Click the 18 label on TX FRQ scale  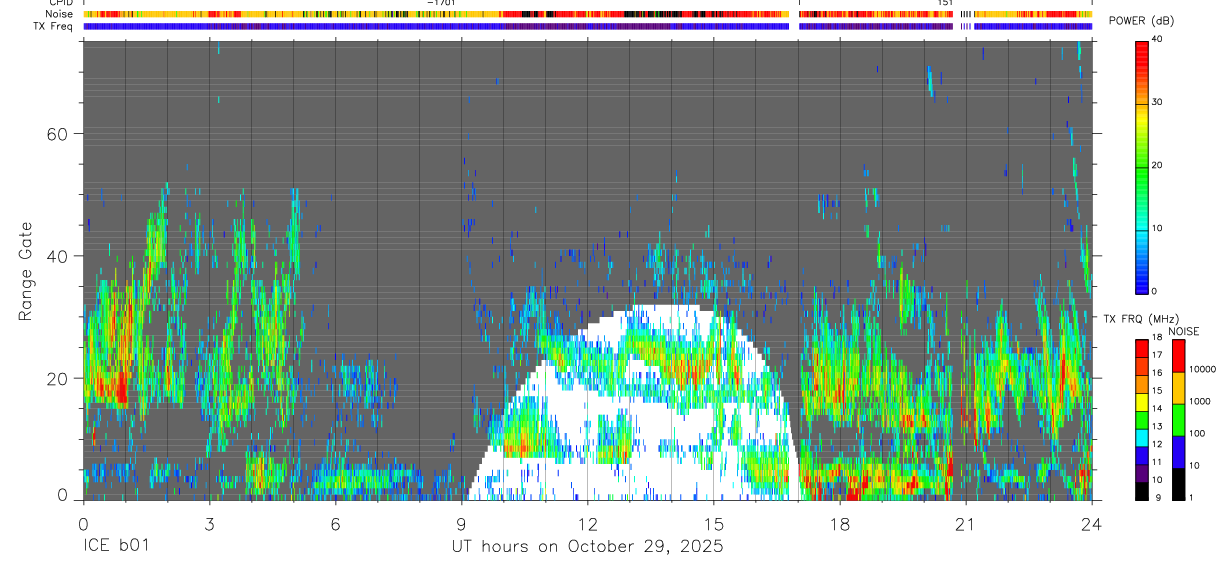tap(1157, 337)
